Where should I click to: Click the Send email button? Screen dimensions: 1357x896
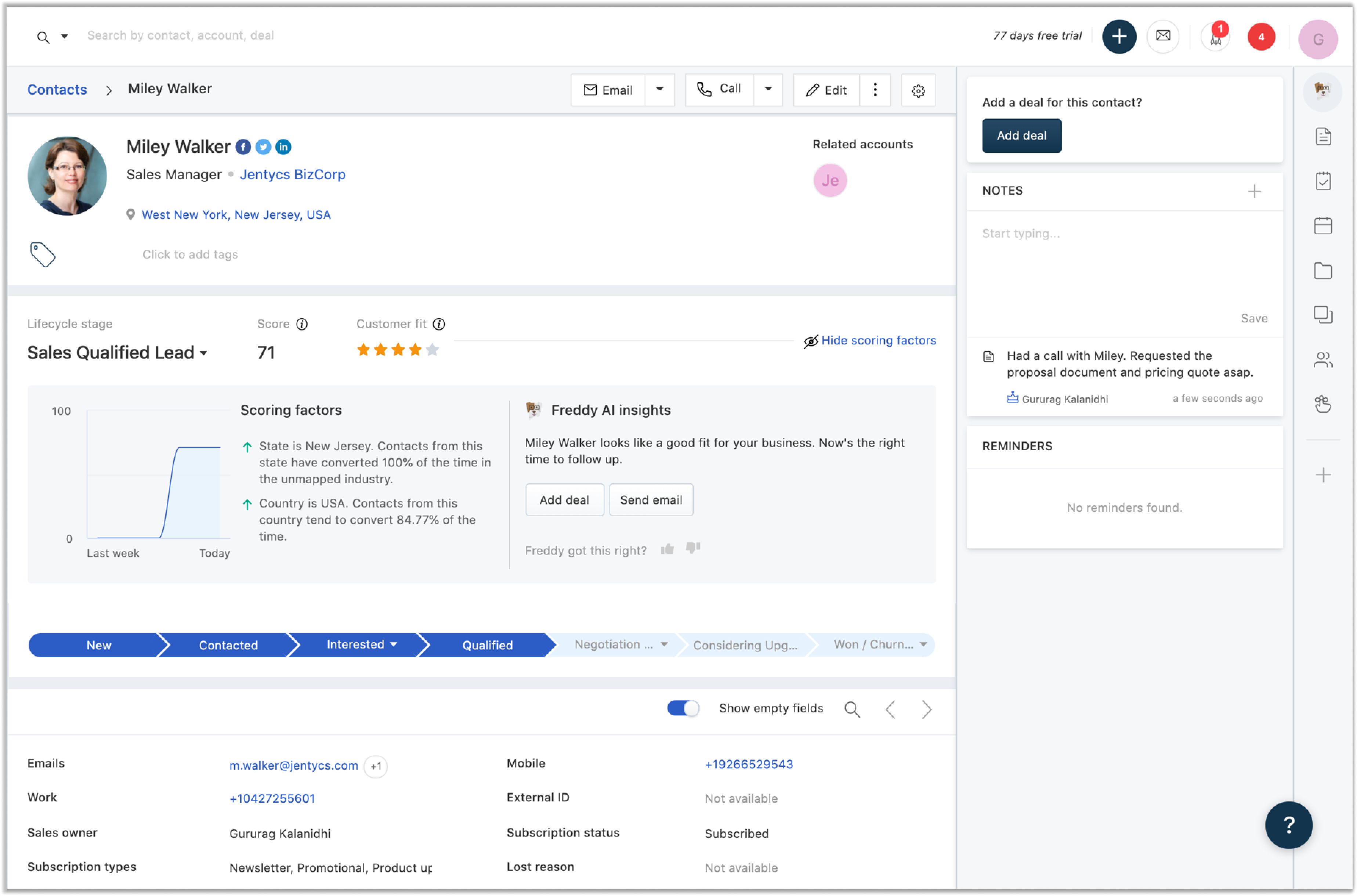(651, 500)
